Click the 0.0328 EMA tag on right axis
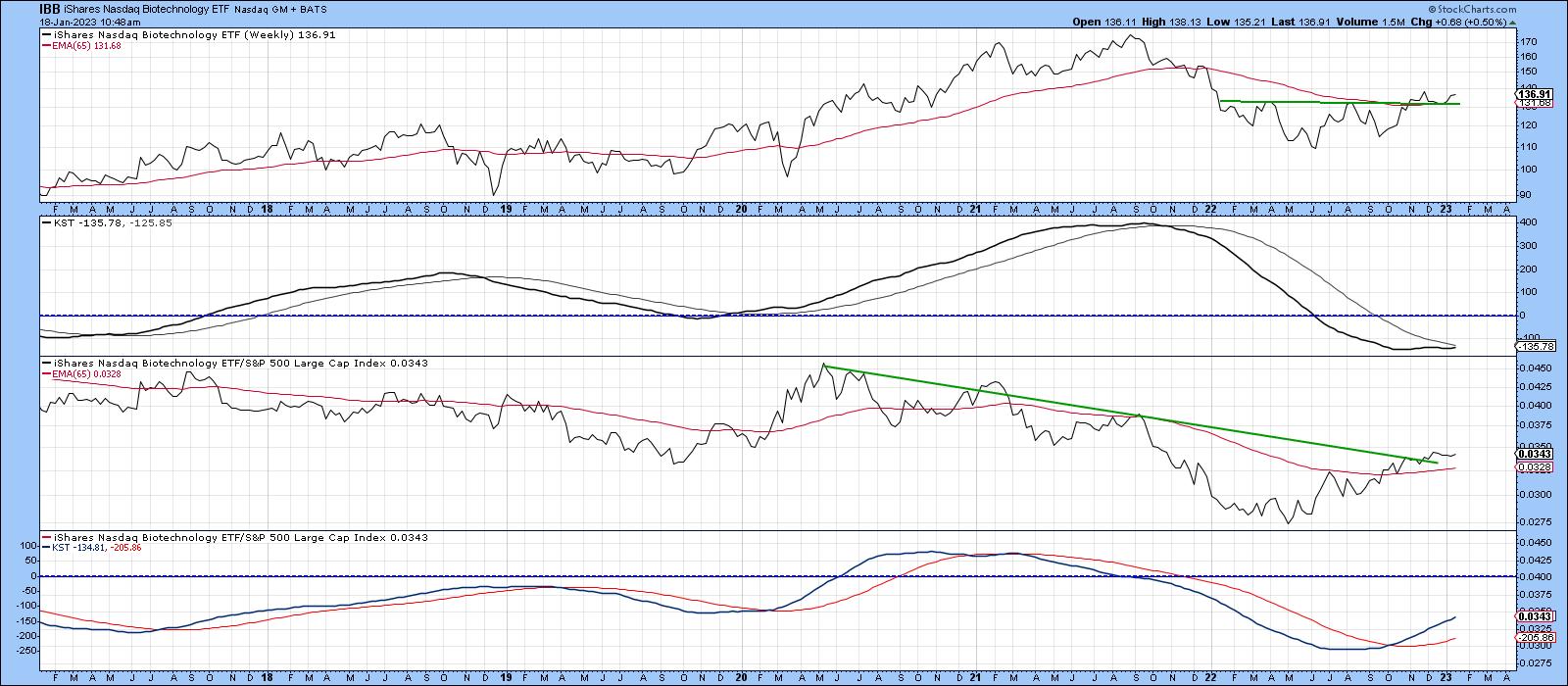 pyautogui.click(x=1532, y=468)
